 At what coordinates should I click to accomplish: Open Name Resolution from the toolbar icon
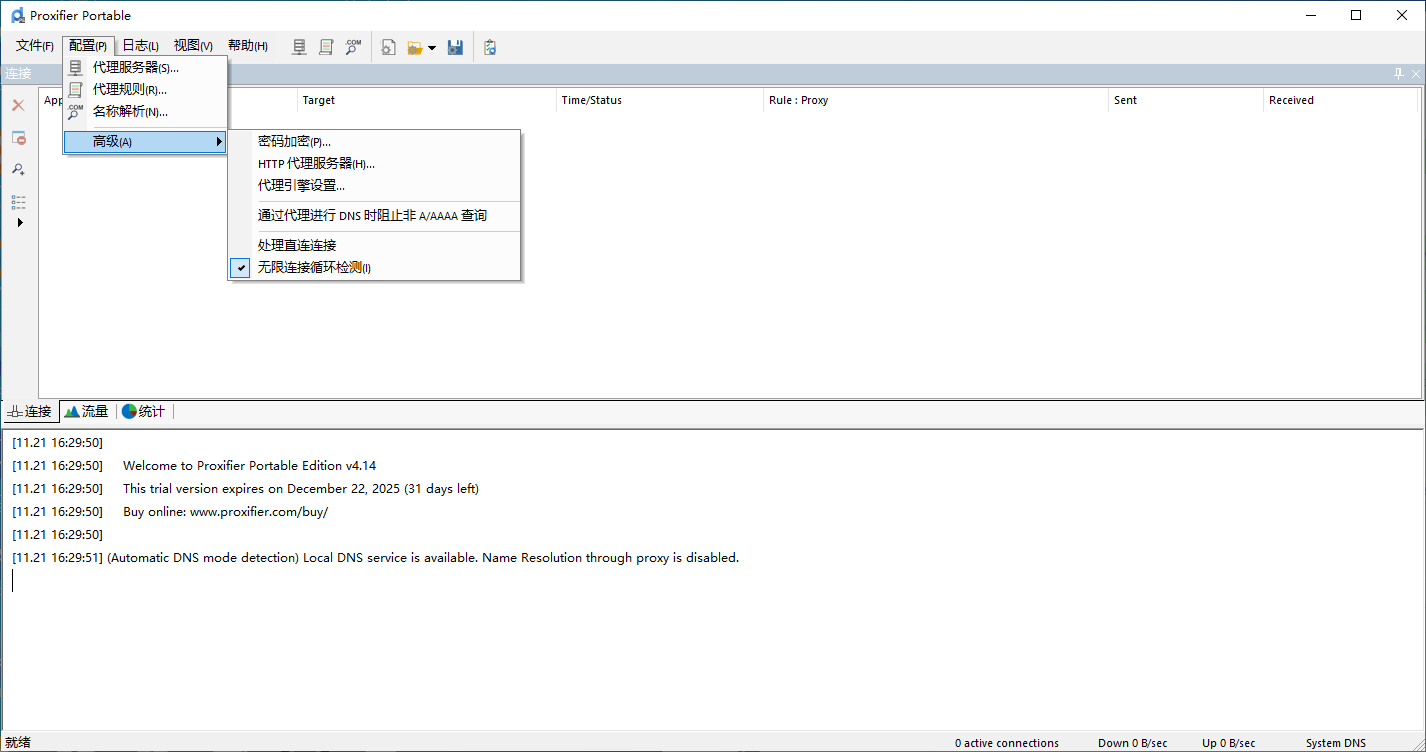(353, 47)
